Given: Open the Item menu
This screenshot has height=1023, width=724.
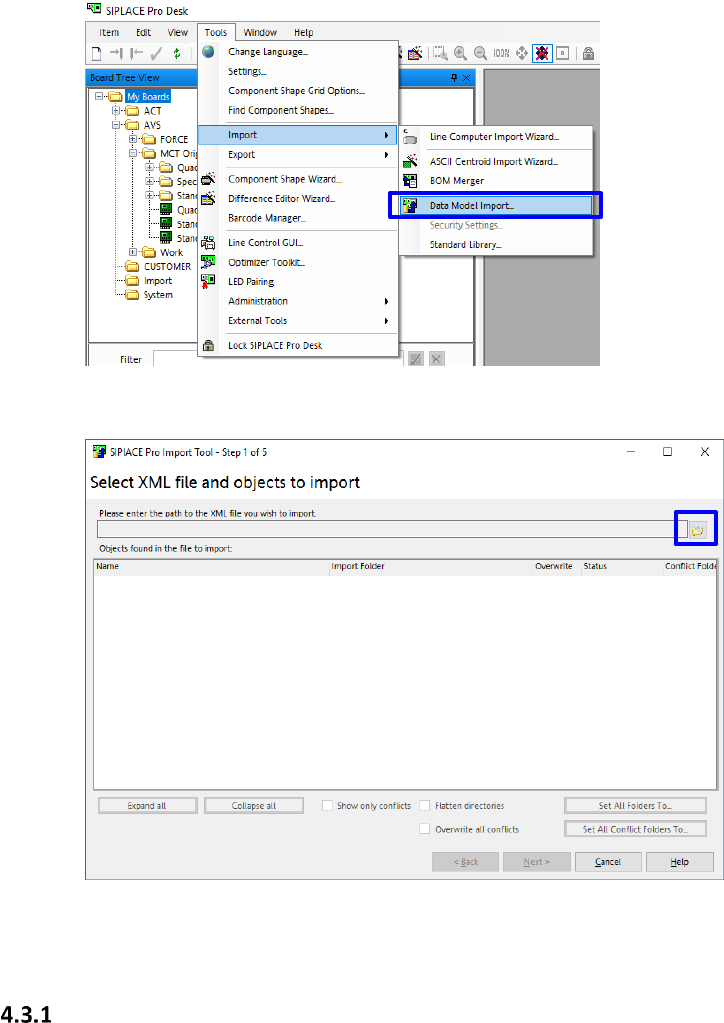Looking at the screenshot, I should tap(109, 33).
